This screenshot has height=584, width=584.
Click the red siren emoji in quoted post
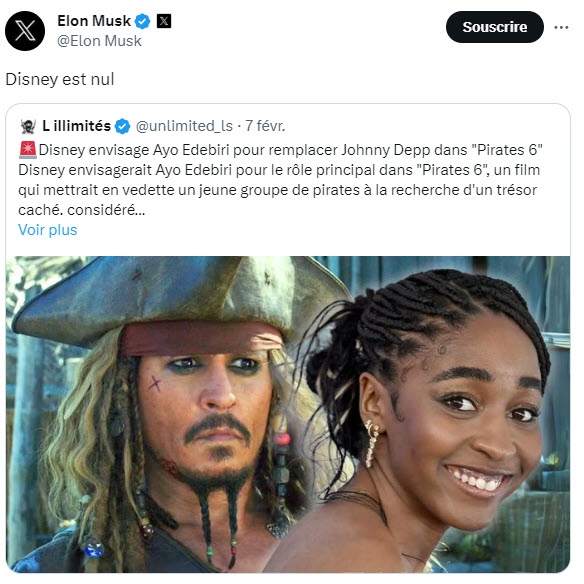pos(28,150)
